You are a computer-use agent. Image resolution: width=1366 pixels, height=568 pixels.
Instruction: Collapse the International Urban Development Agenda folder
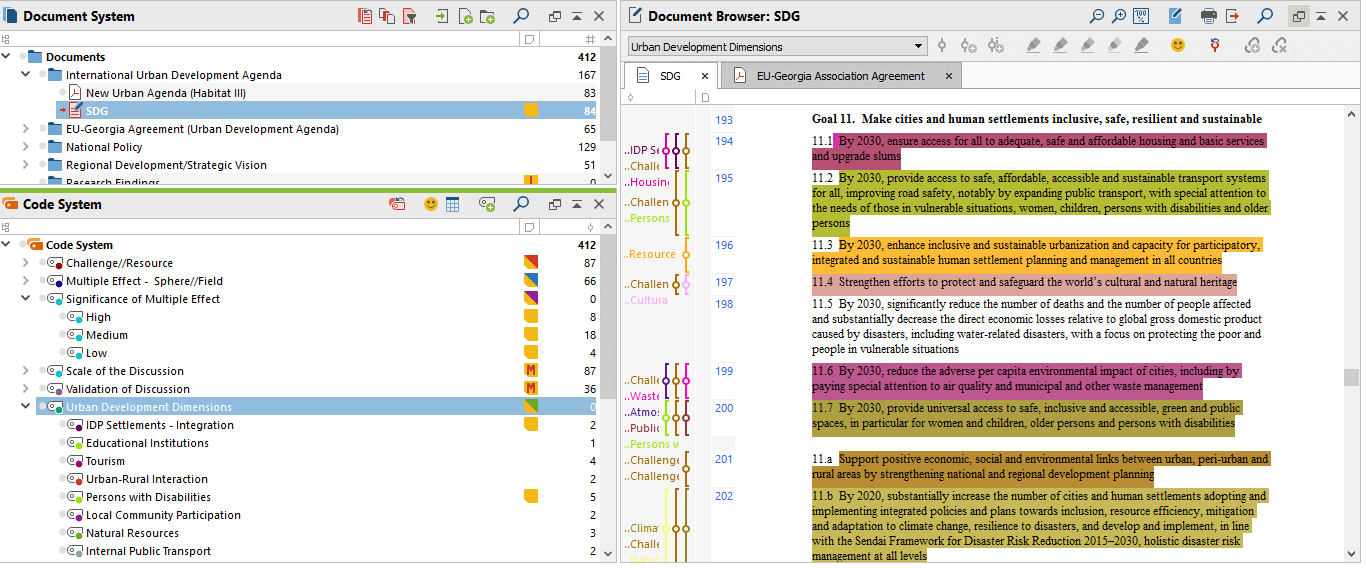(26, 75)
